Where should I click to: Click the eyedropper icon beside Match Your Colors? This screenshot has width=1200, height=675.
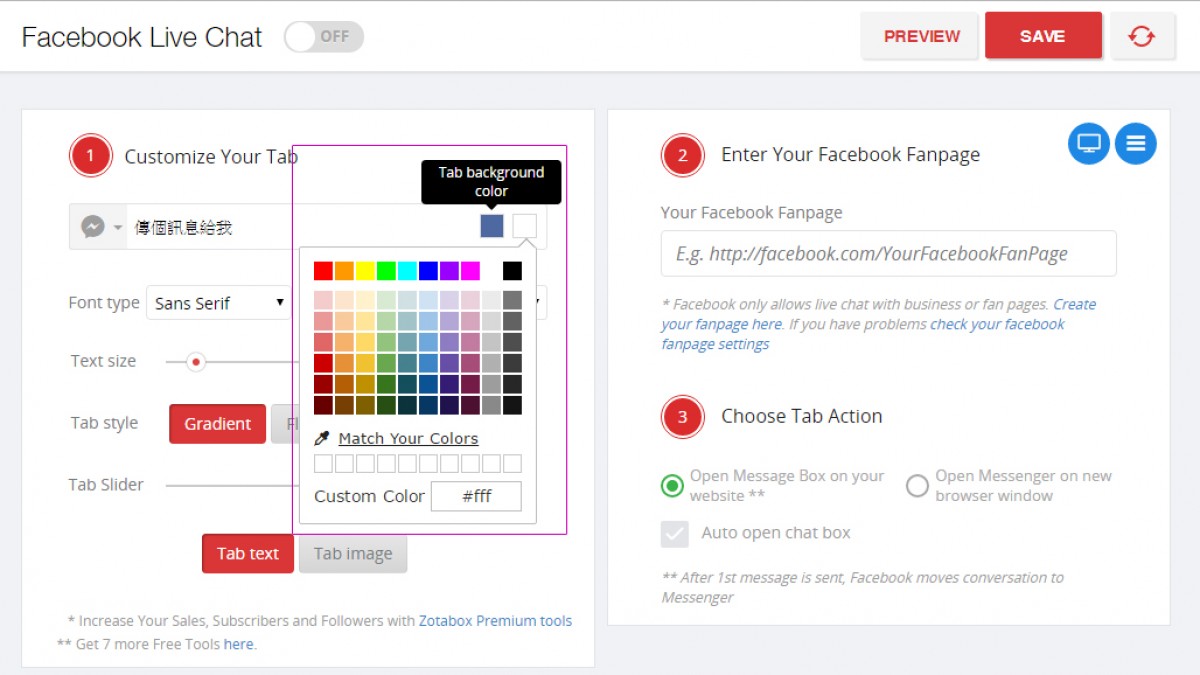322,439
